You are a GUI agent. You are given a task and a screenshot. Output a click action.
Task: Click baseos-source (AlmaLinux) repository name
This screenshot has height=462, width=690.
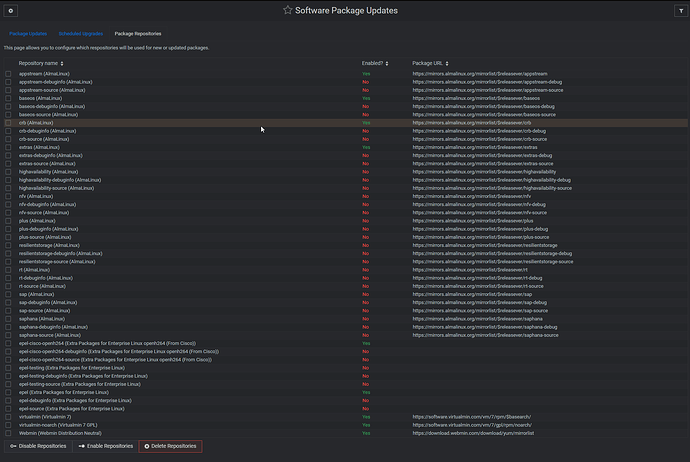click(48, 114)
